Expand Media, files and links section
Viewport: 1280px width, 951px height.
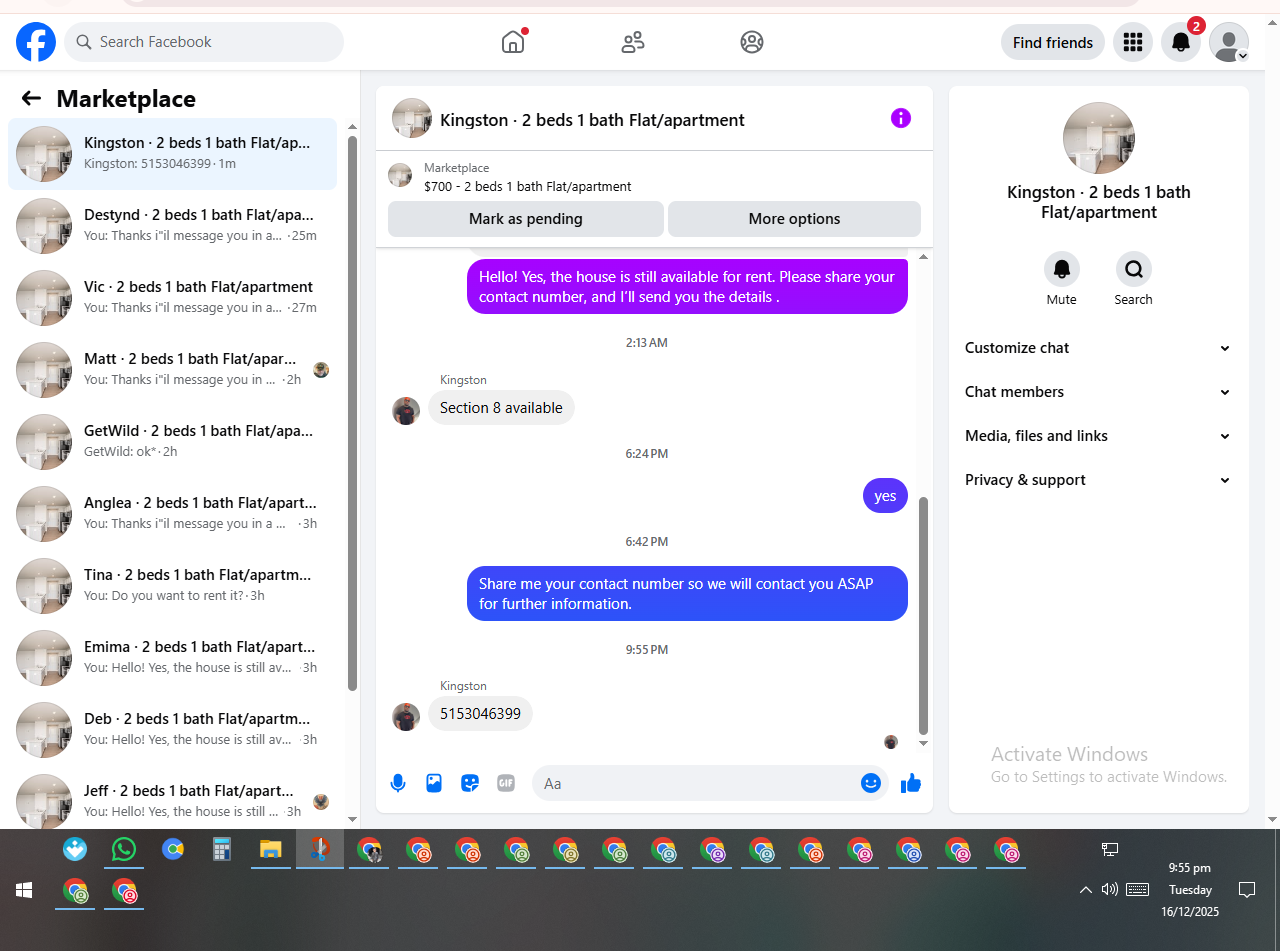(x=1098, y=436)
